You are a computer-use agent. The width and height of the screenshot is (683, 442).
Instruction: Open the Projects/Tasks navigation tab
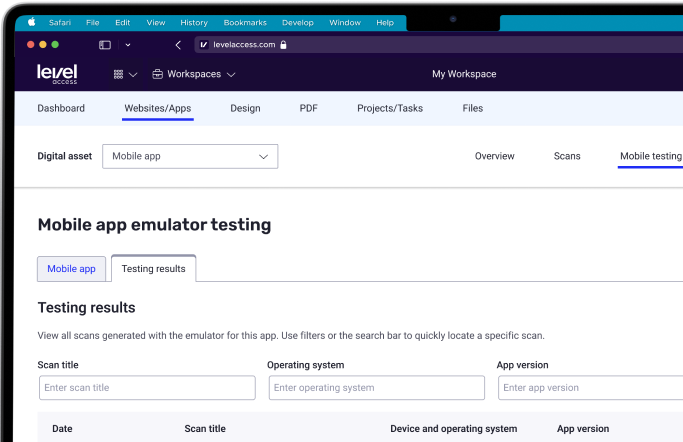(390, 108)
